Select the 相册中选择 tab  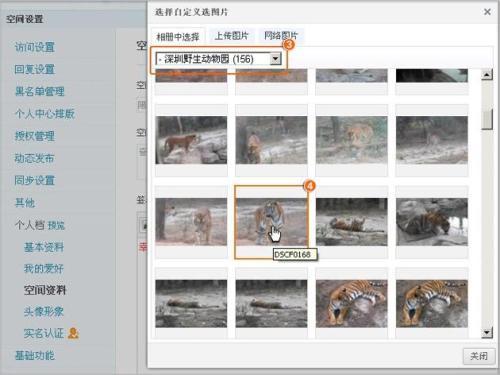(178, 36)
